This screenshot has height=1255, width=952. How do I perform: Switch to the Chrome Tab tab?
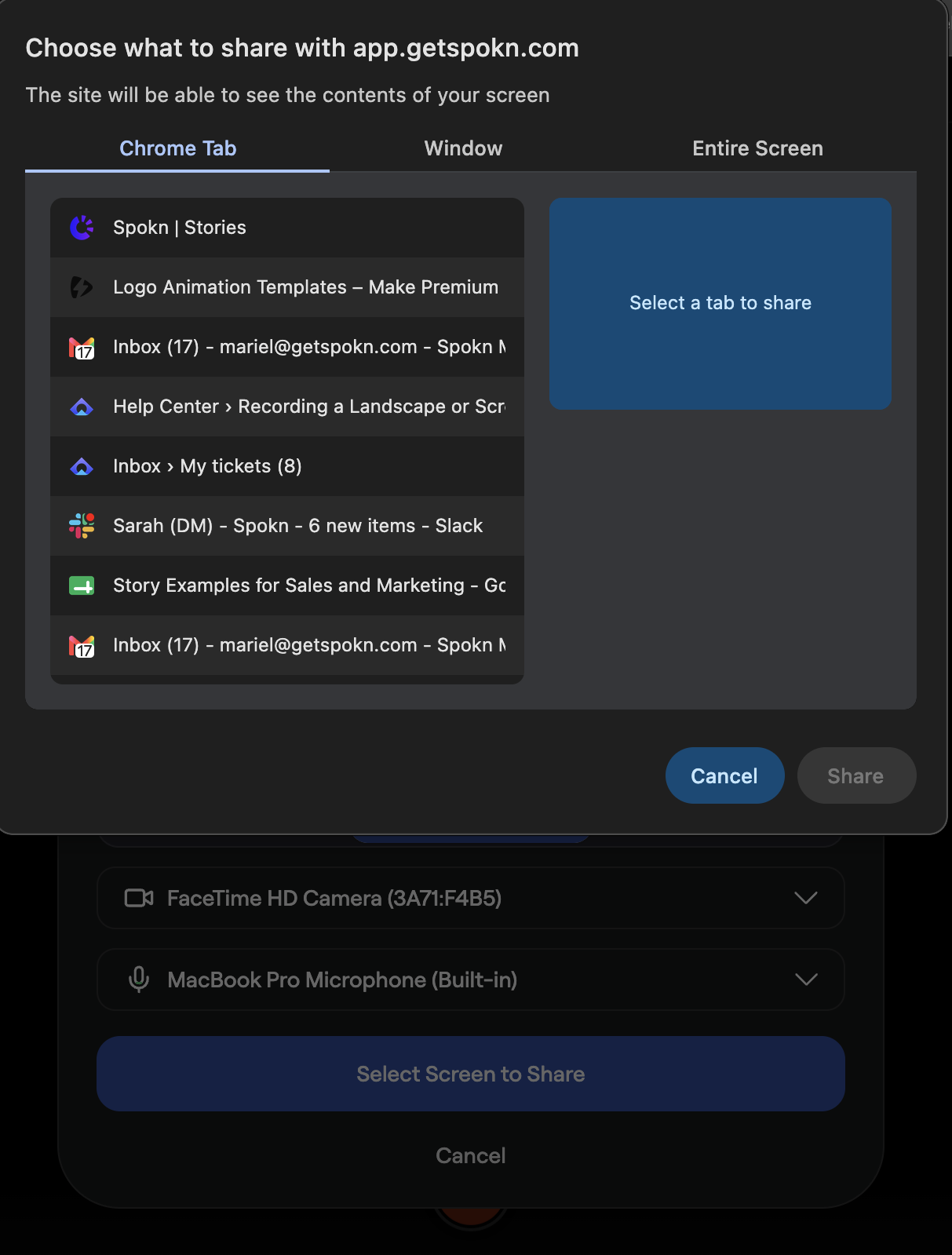[x=177, y=148]
